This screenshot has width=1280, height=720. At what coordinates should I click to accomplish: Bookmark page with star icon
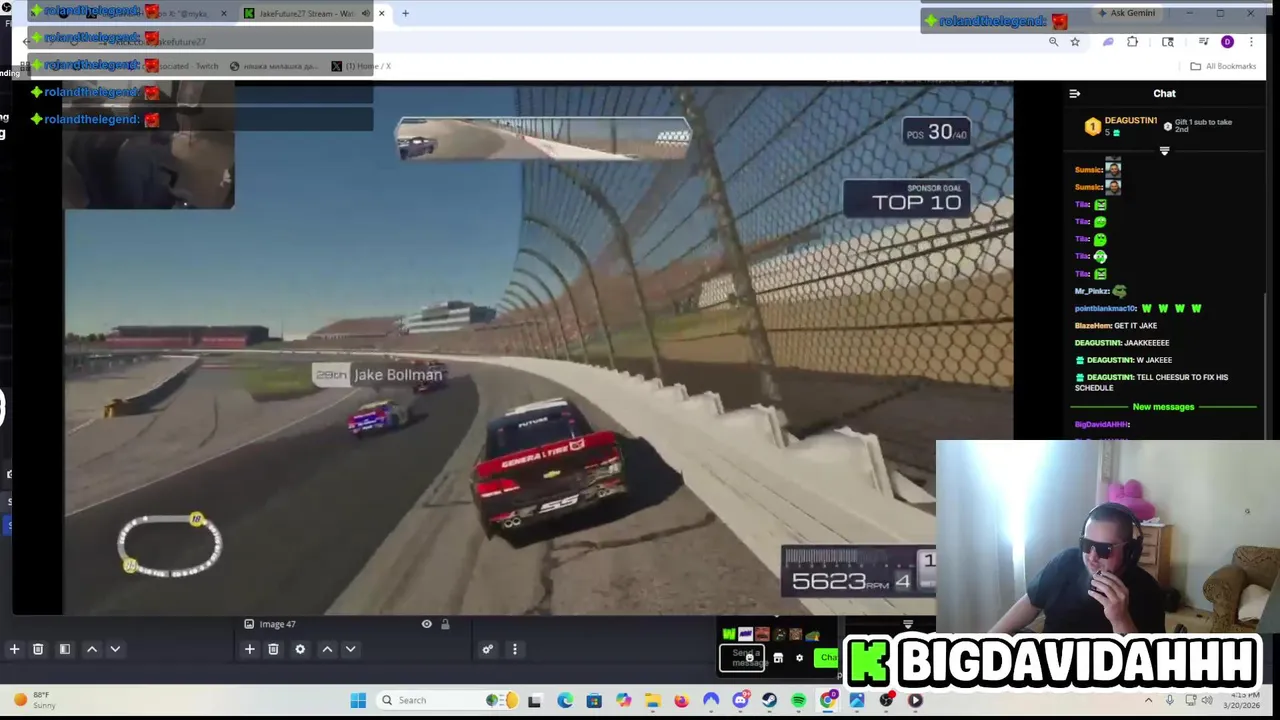tap(1075, 42)
